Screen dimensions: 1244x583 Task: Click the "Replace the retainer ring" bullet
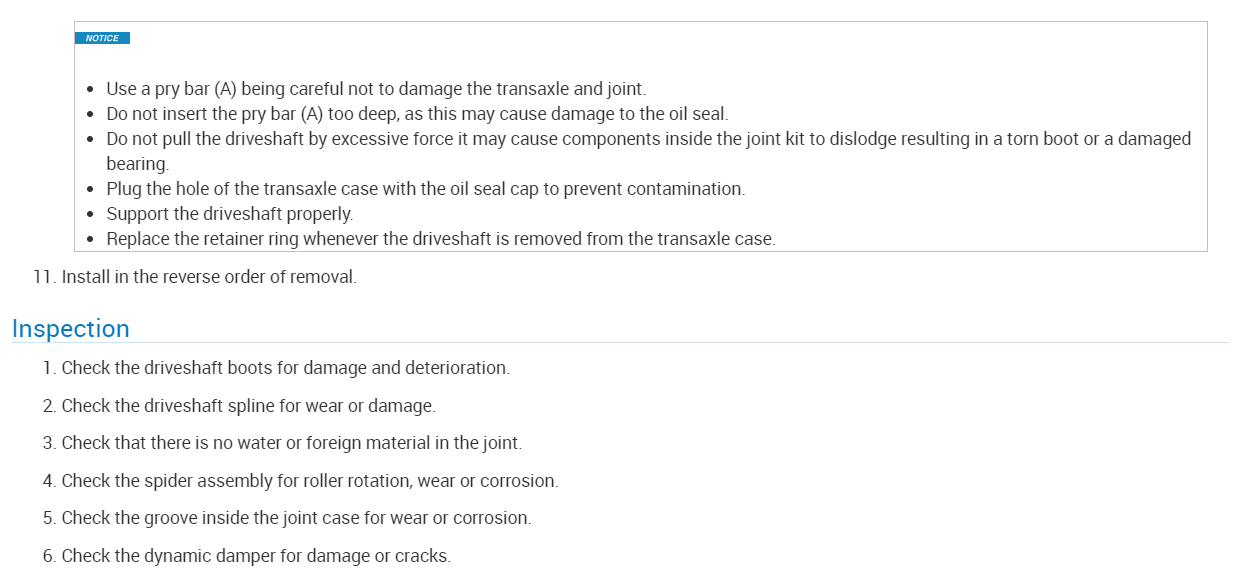pos(440,239)
